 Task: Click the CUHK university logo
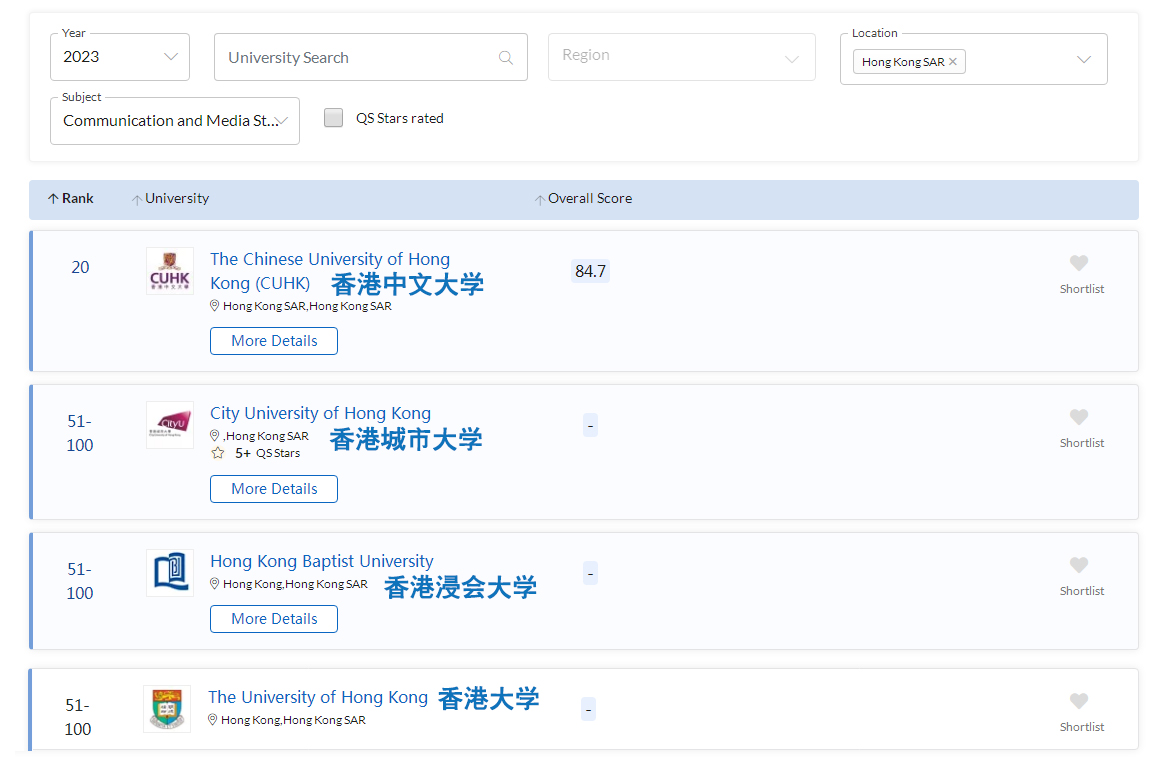coord(169,270)
